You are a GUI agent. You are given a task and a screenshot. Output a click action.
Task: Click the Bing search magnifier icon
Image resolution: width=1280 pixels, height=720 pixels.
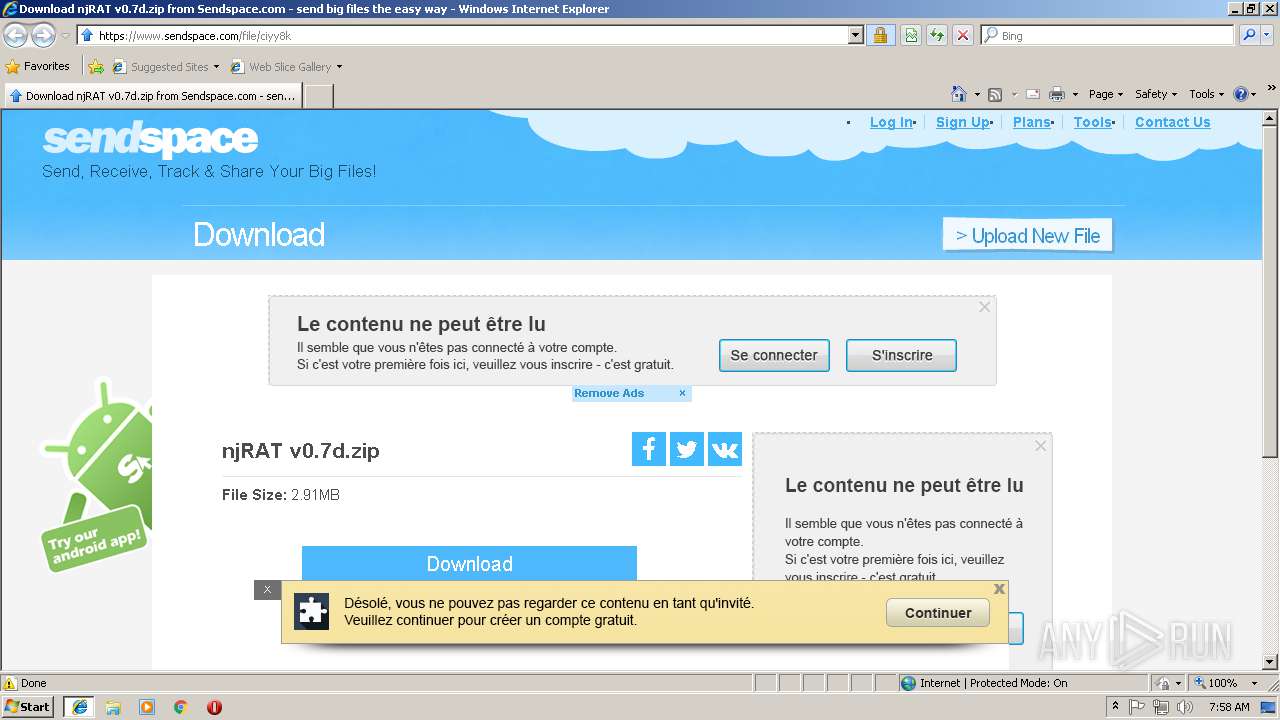click(1249, 35)
